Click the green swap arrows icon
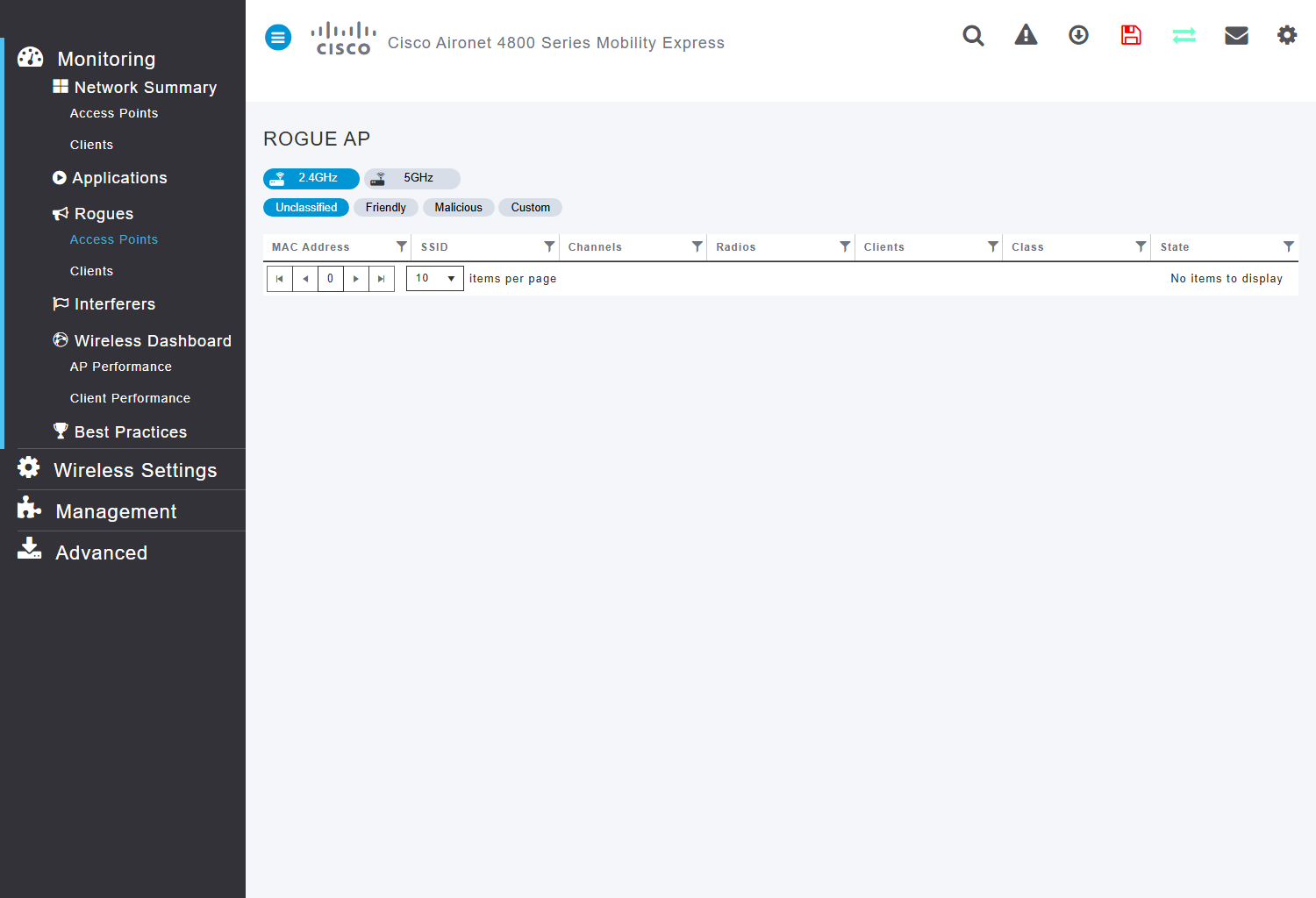The width and height of the screenshot is (1316, 898). coord(1184,35)
